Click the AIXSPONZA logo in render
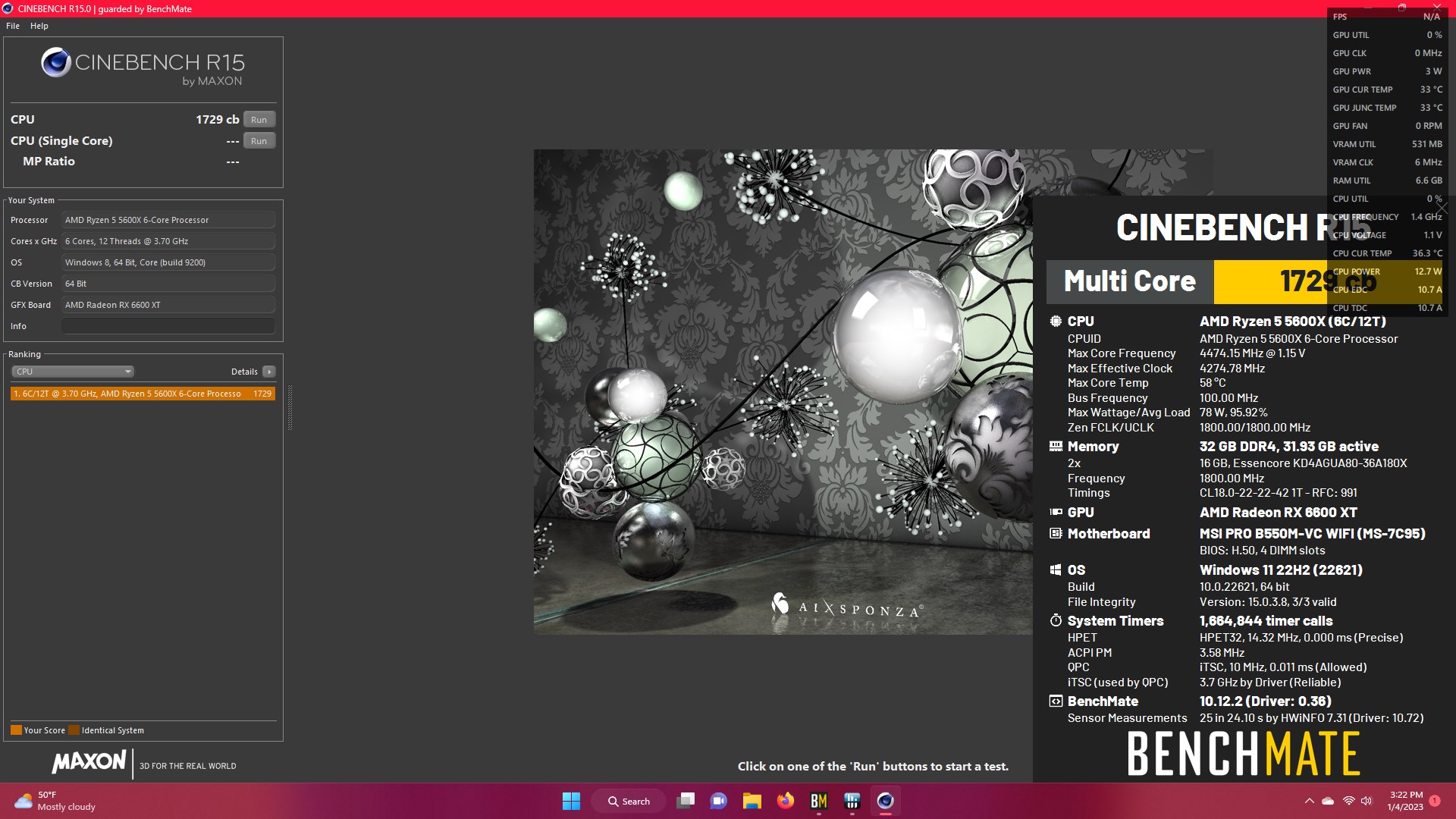The image size is (1456, 819). click(848, 605)
